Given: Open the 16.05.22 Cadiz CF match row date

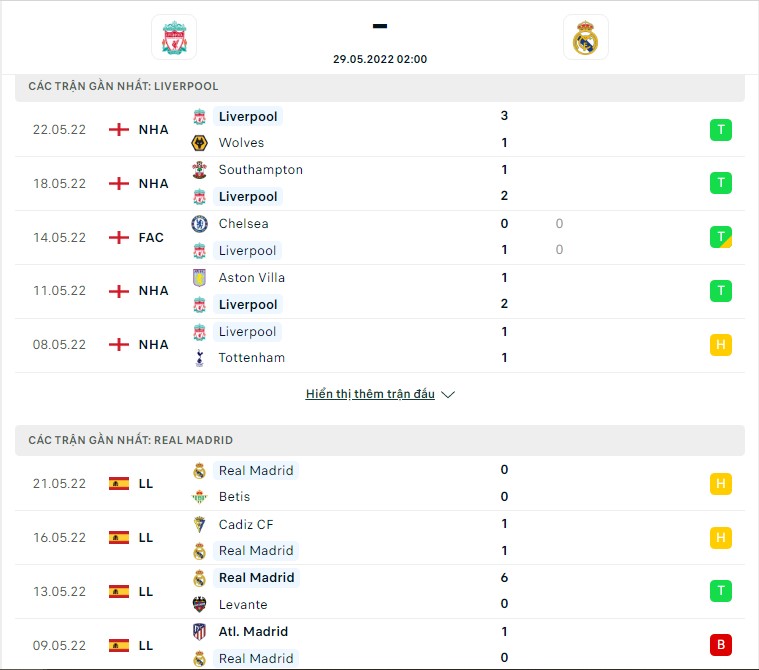Looking at the screenshot, I should tap(59, 537).
